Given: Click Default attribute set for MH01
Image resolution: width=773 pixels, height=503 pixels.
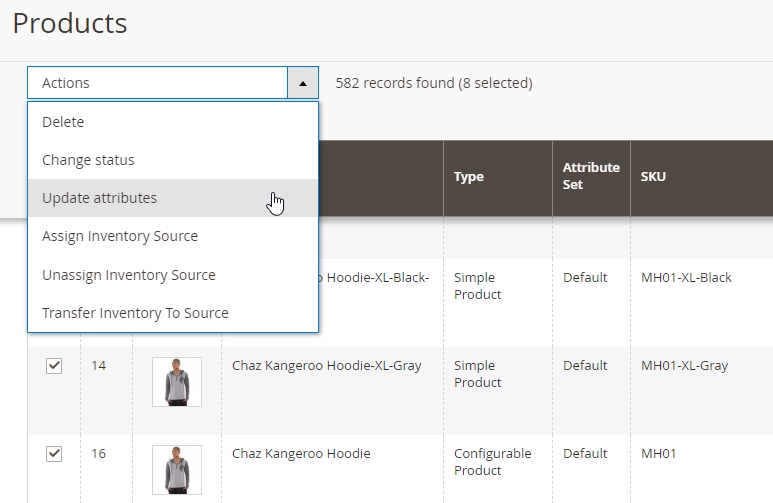Looking at the screenshot, I should [585, 453].
